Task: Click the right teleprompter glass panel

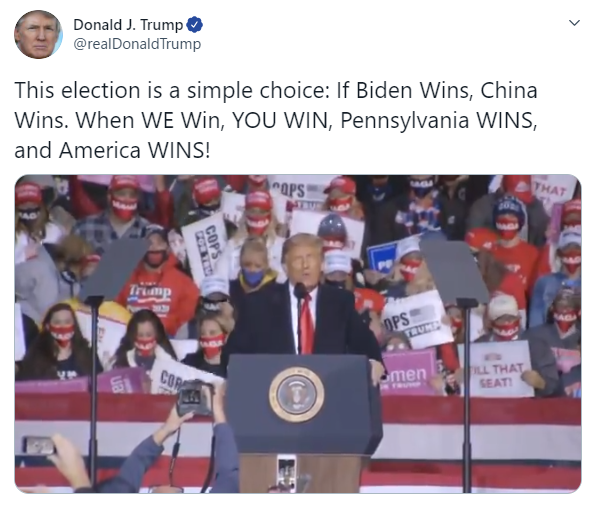Action: pos(455,270)
